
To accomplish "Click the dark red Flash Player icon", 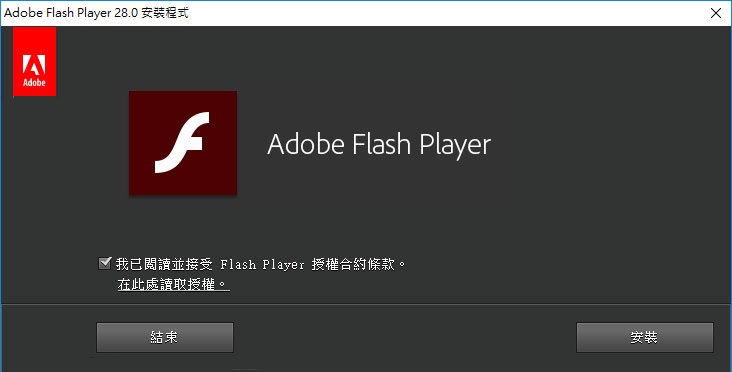I will pyautogui.click(x=183, y=143).
